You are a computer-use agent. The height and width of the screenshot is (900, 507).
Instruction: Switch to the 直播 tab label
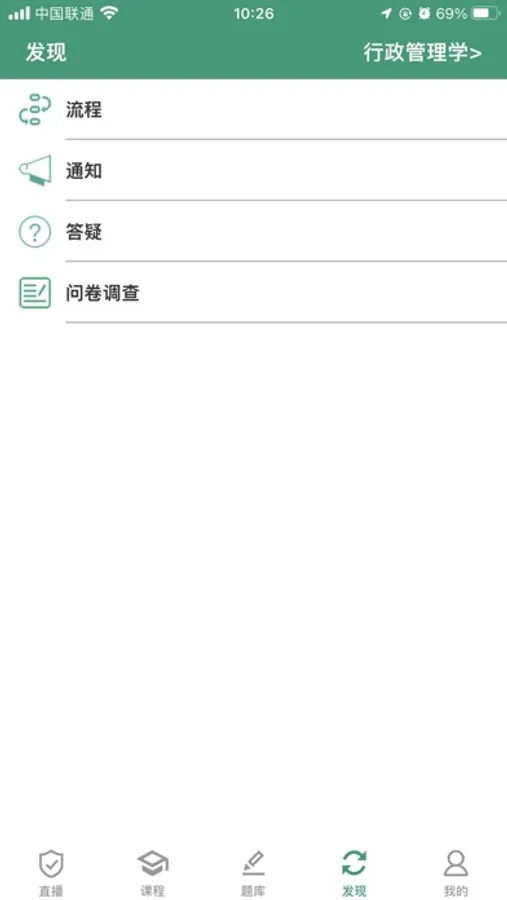[51, 891]
